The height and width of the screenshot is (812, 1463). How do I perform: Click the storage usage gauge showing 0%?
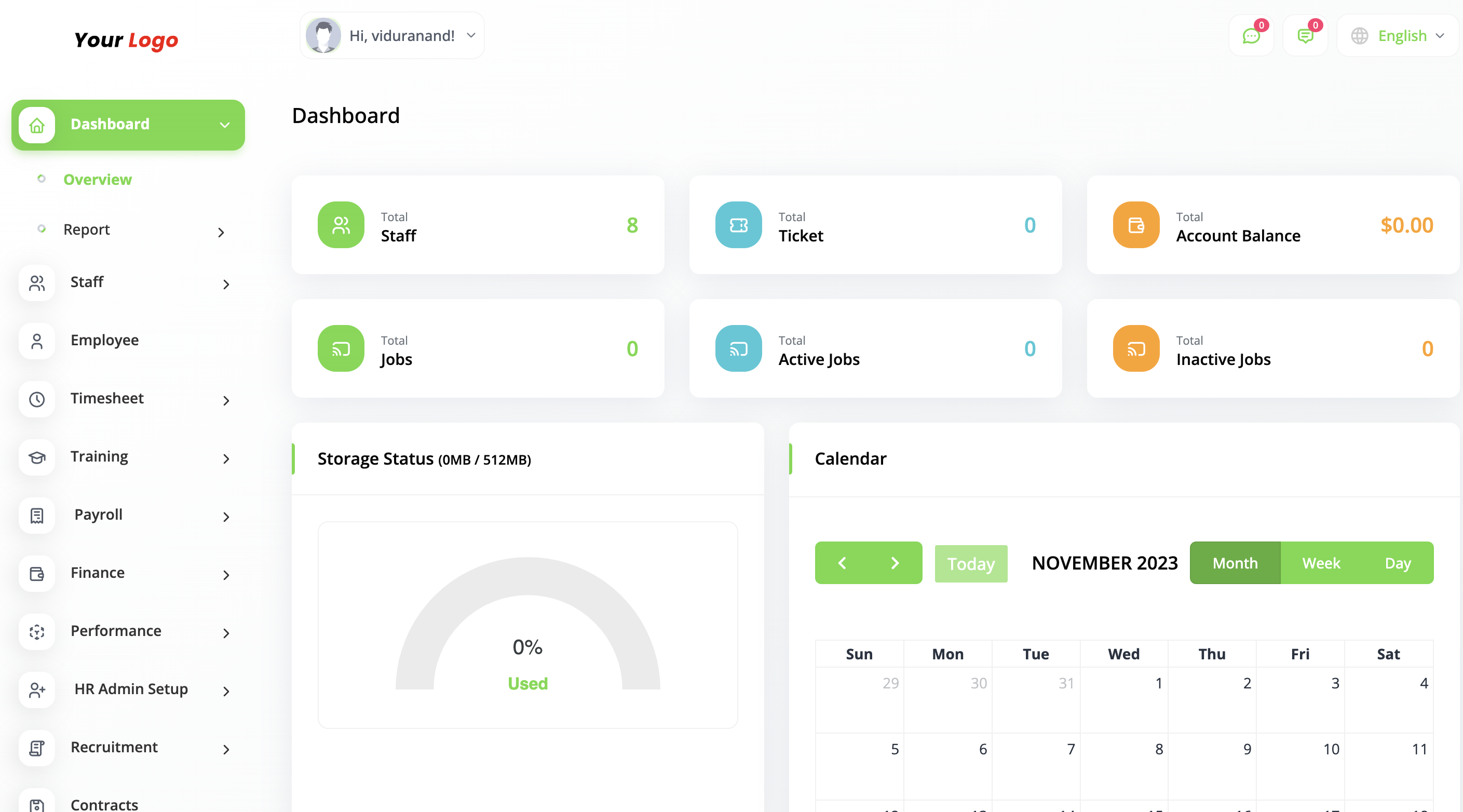(527, 647)
